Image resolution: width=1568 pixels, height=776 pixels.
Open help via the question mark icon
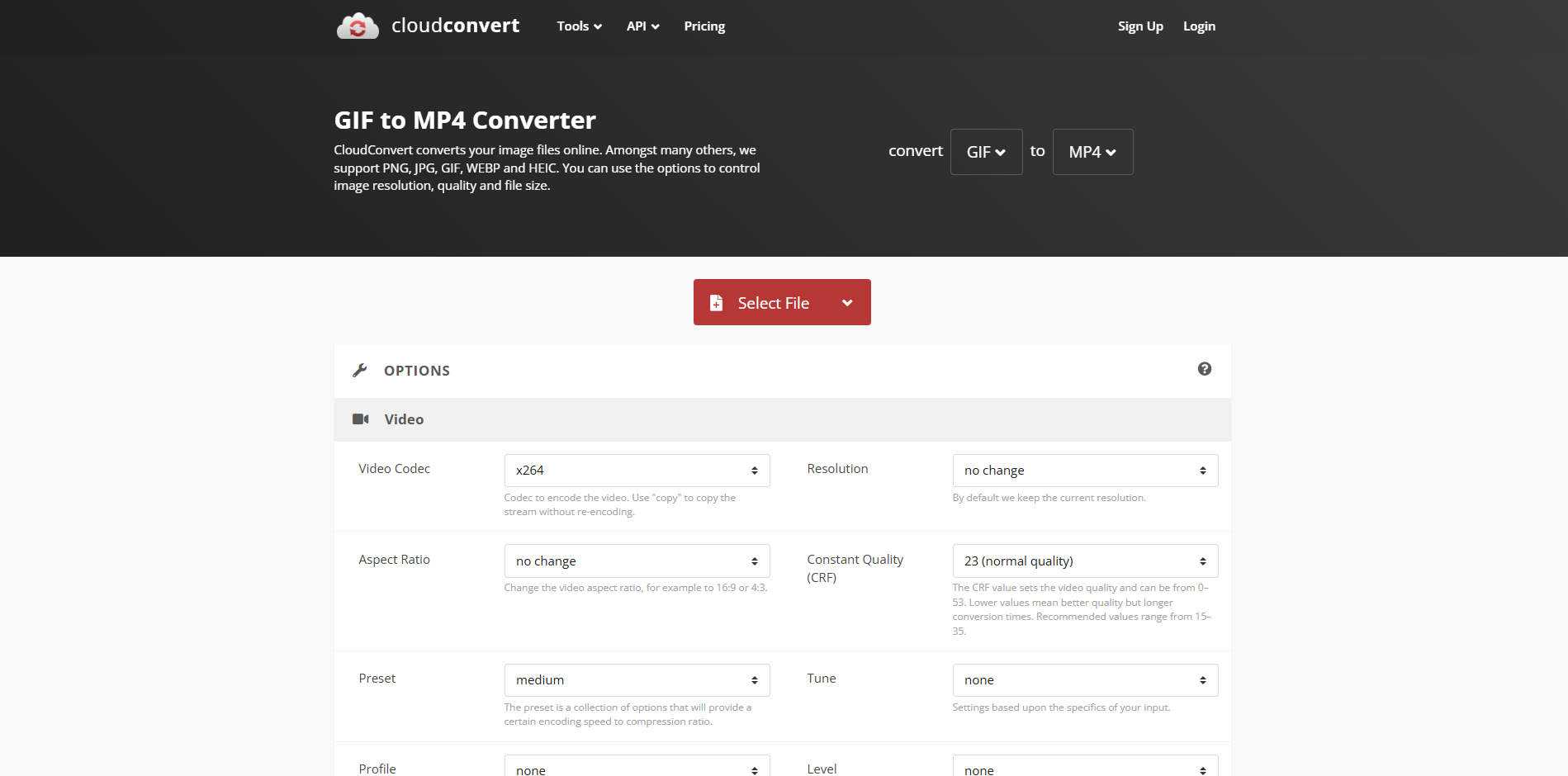tap(1205, 369)
